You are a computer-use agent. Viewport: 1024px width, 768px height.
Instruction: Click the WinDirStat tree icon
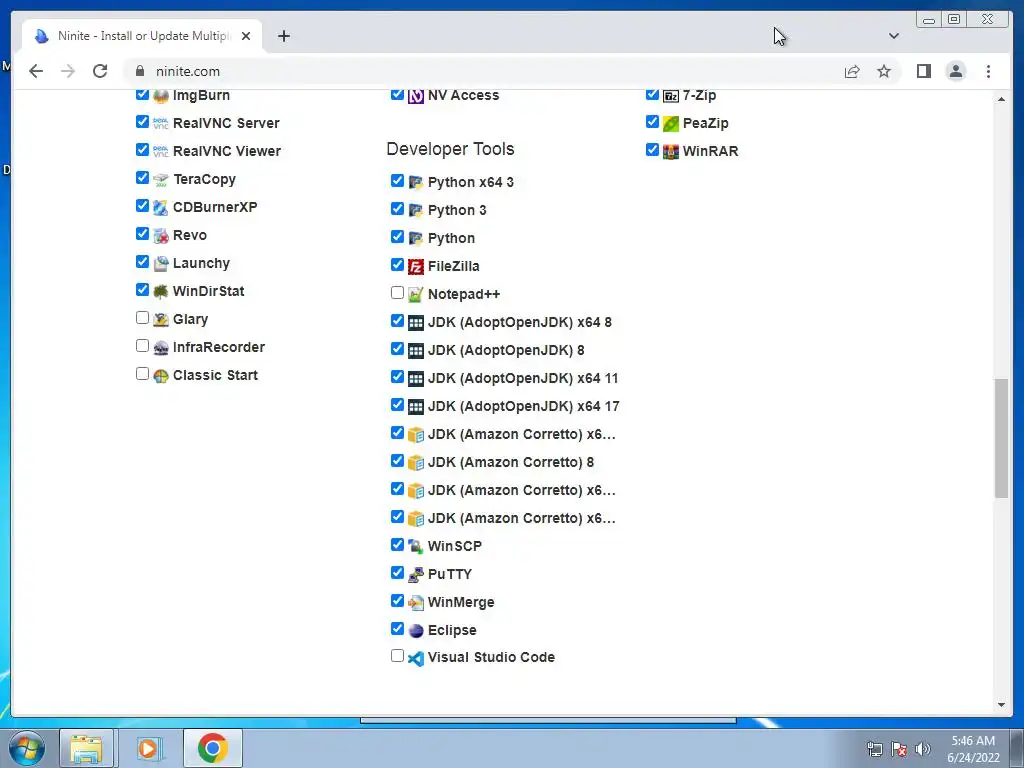[161, 292]
